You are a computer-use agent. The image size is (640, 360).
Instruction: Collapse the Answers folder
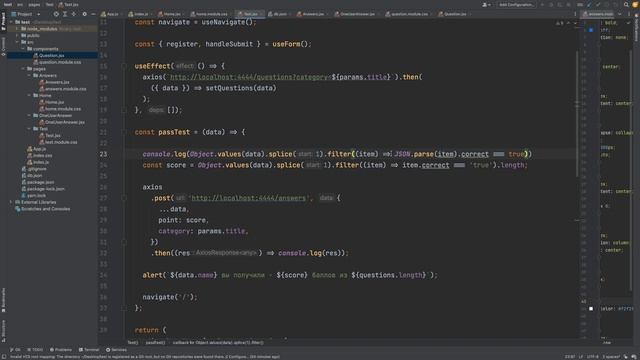pos(29,76)
